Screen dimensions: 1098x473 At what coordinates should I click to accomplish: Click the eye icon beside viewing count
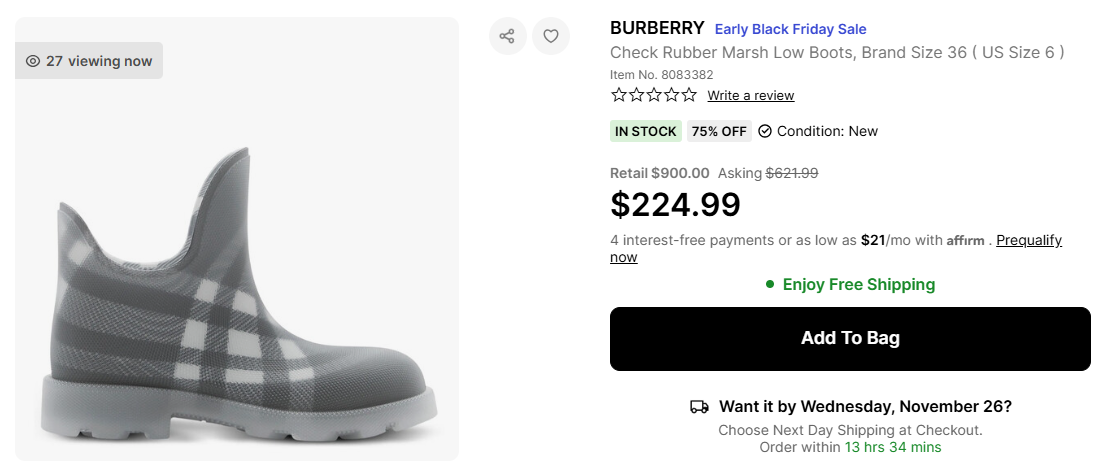click(33, 61)
